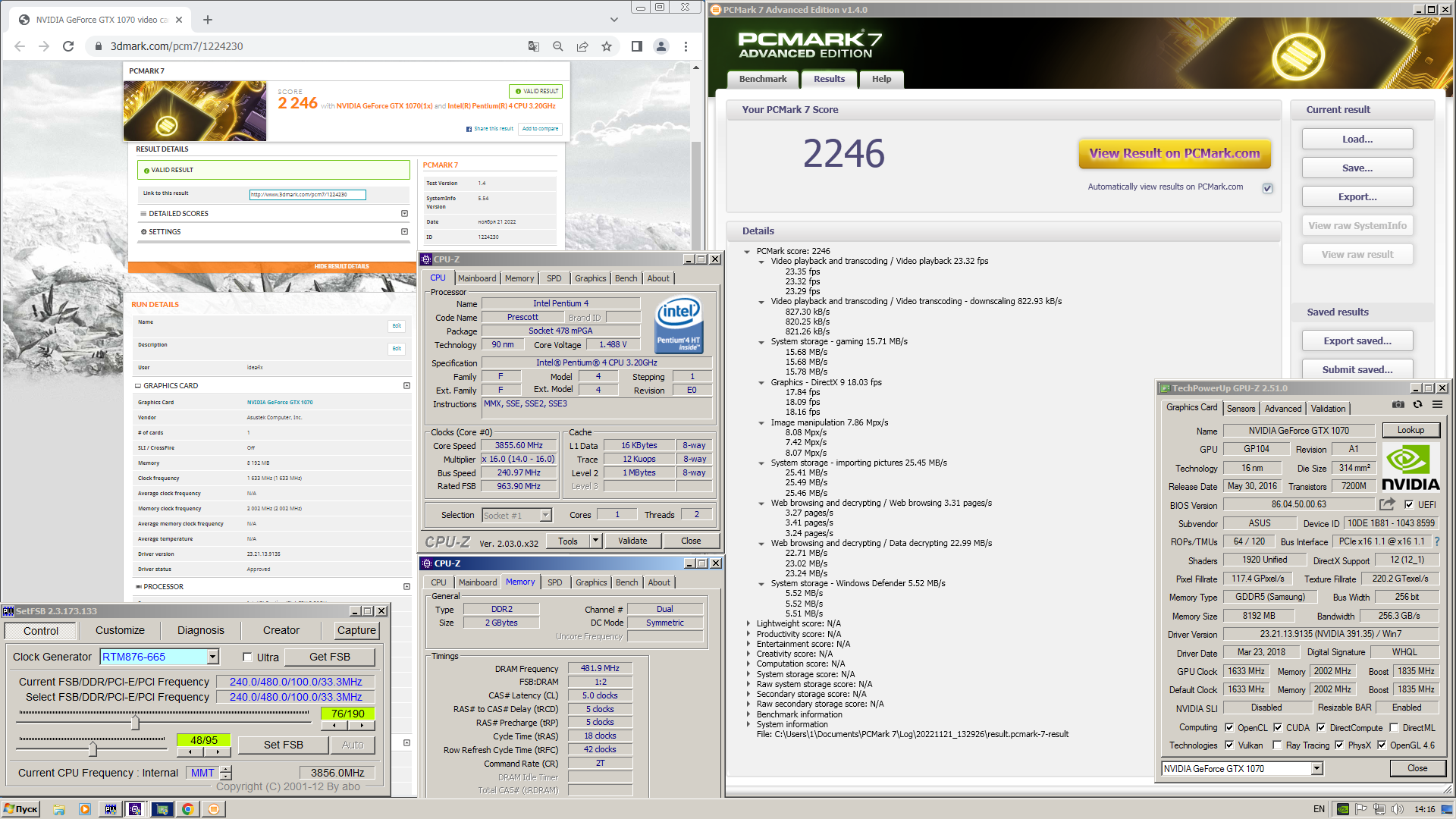
Task: Collapse the PCMark score 2246 tree node
Action: [x=747, y=251]
